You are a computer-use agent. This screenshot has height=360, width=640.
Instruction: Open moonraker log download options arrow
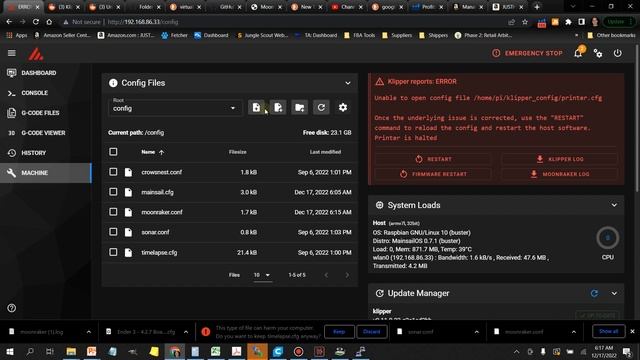[x=89, y=332]
